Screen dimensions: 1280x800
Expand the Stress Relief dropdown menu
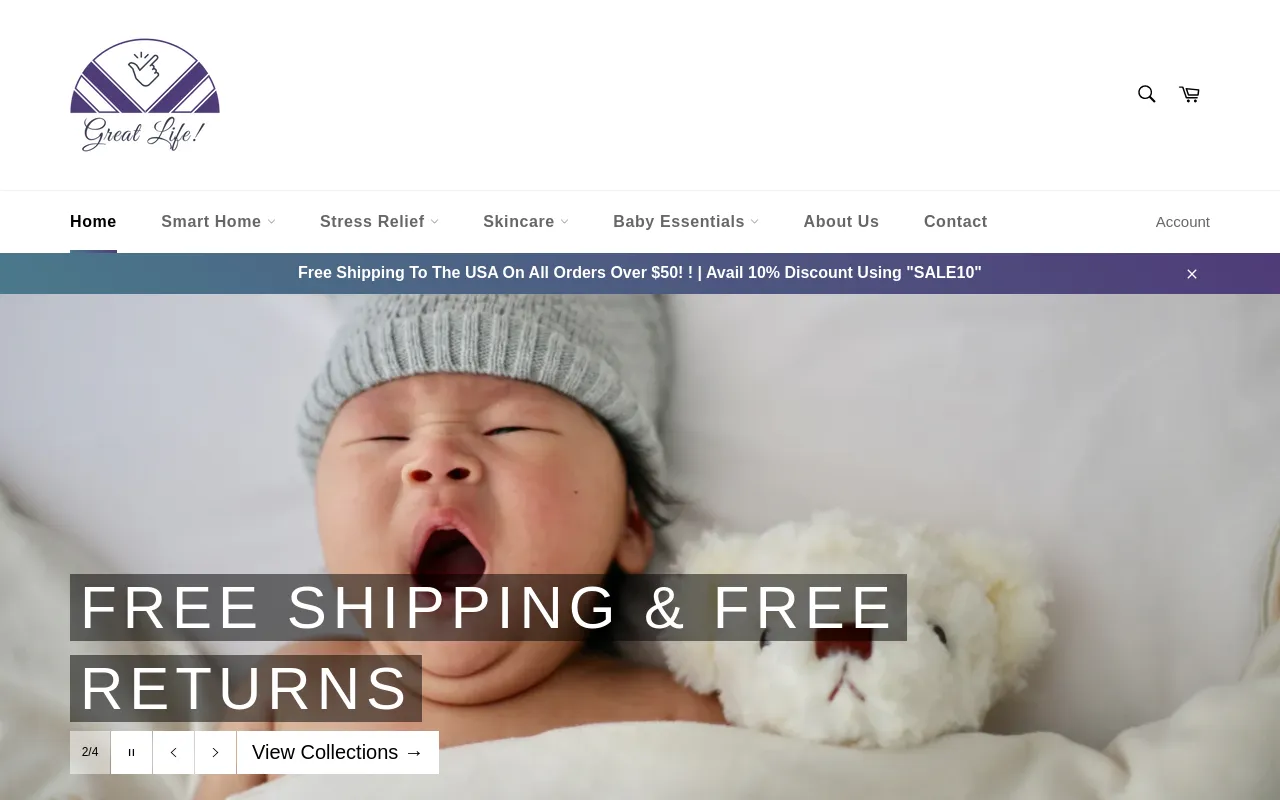pos(379,222)
